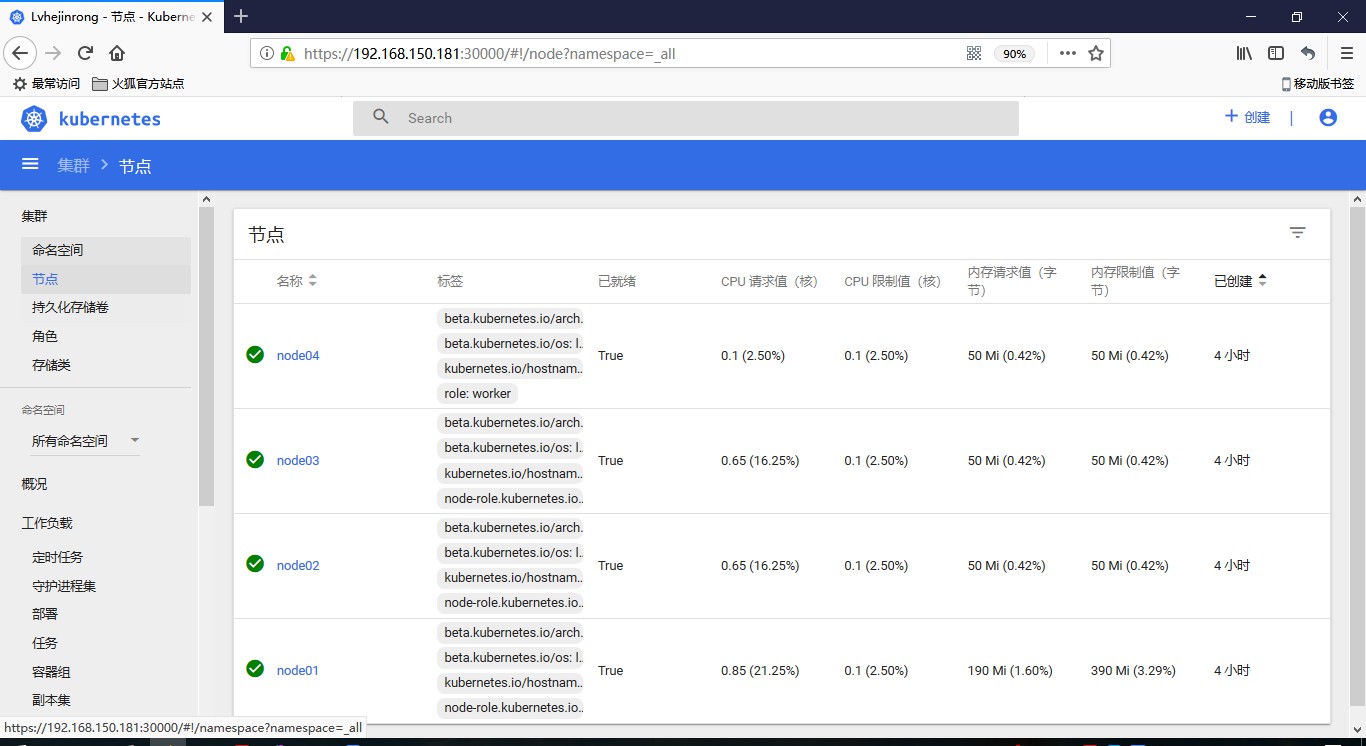Viewport: 1366px width, 746px height.
Task: Select 命名空间 in the cluster sidebar
Action: 105,250
